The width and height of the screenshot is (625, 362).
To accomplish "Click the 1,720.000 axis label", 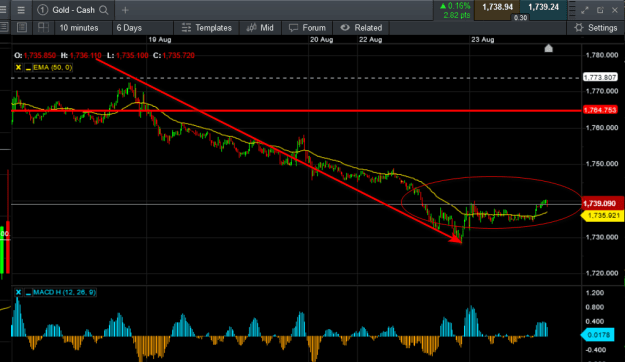I will point(602,273).
